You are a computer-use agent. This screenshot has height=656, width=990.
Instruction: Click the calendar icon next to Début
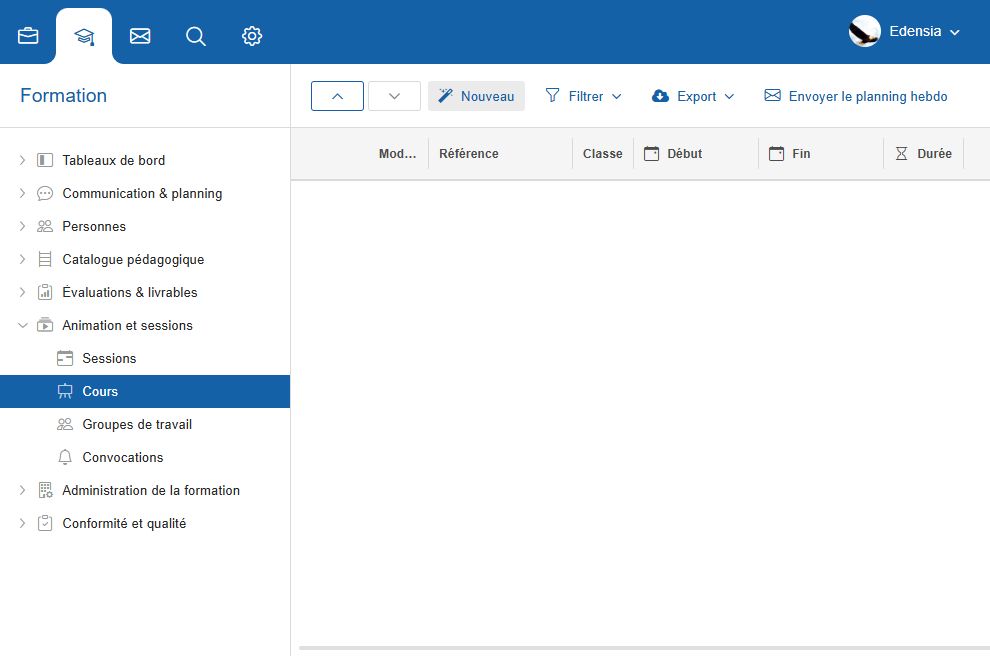tap(651, 153)
